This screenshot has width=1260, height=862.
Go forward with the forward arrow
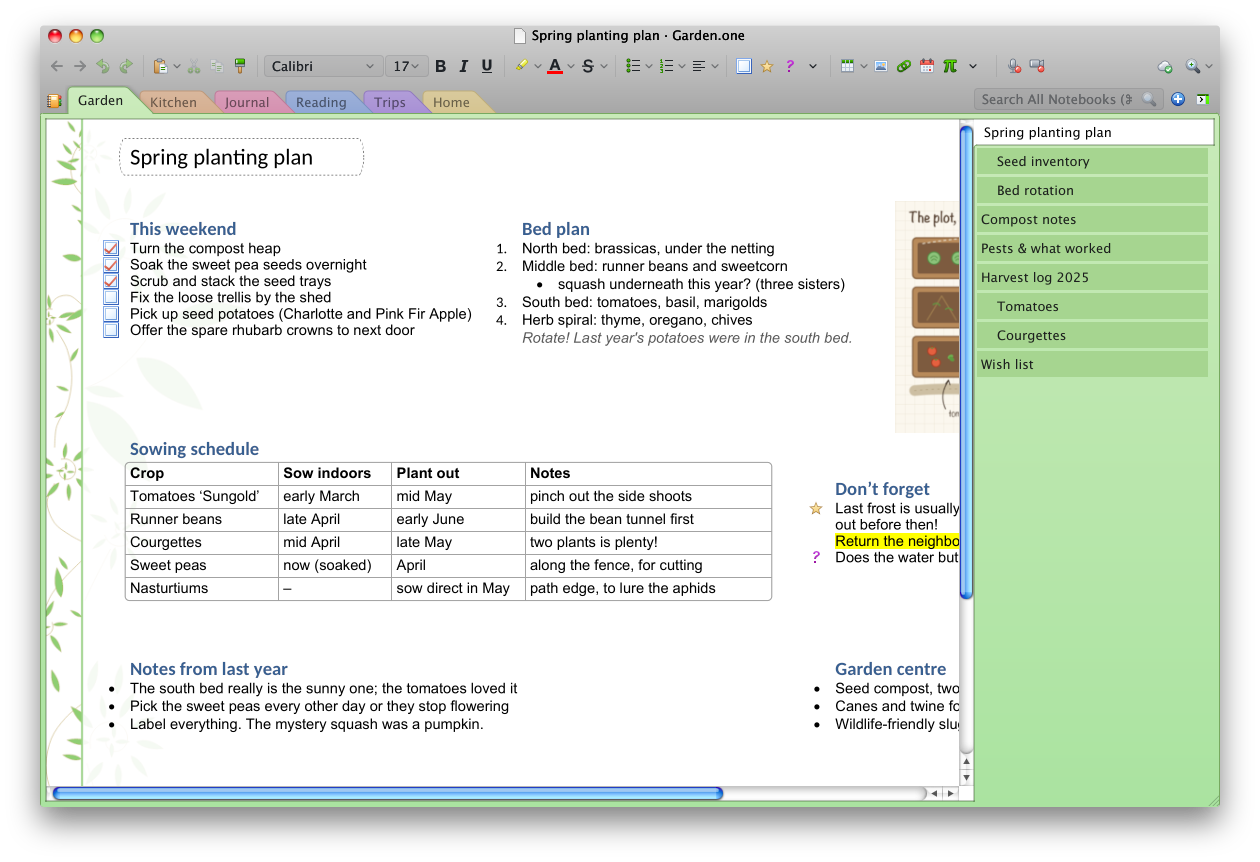[80, 66]
